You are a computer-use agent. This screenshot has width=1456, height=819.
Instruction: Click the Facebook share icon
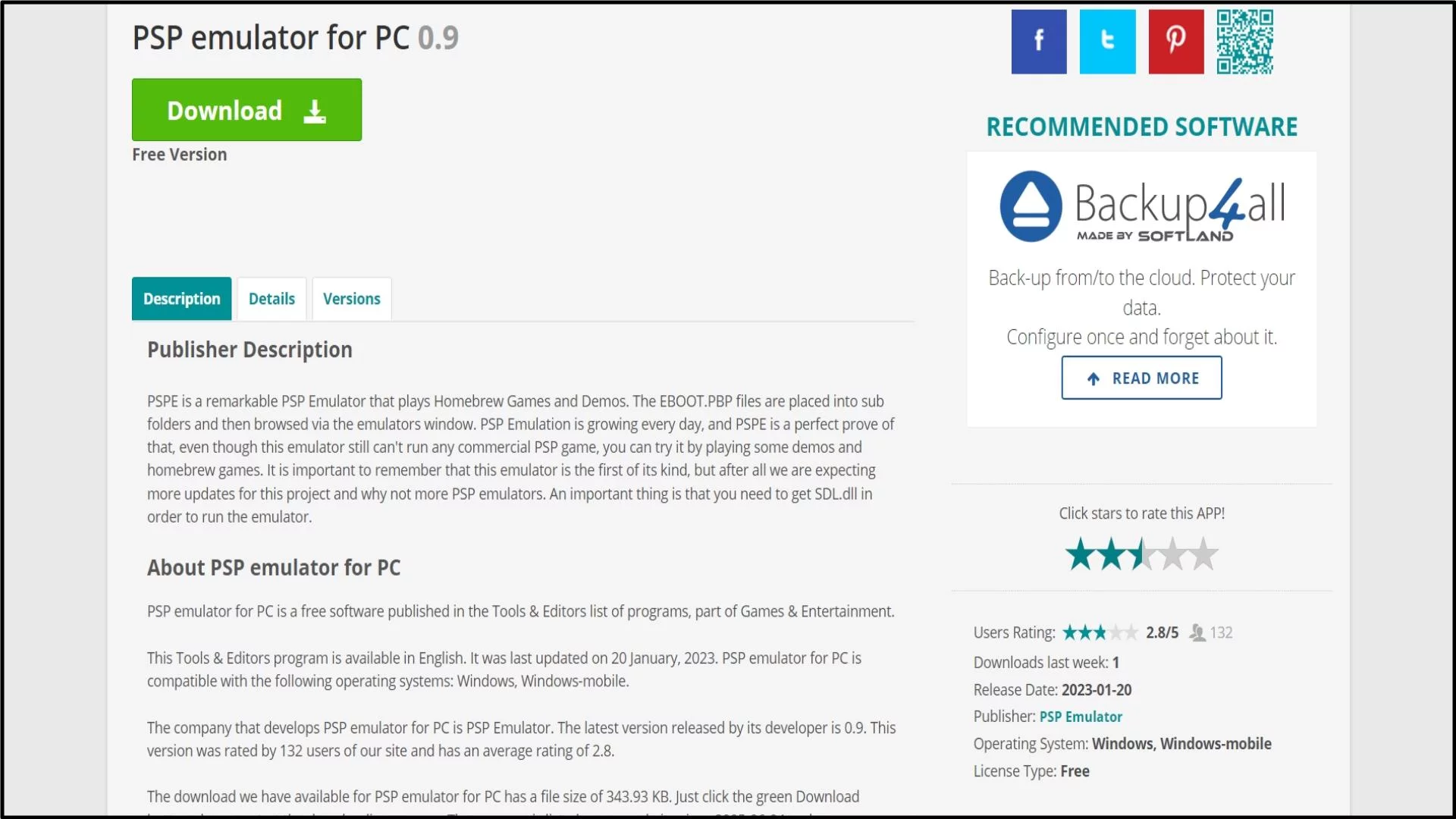point(1040,42)
